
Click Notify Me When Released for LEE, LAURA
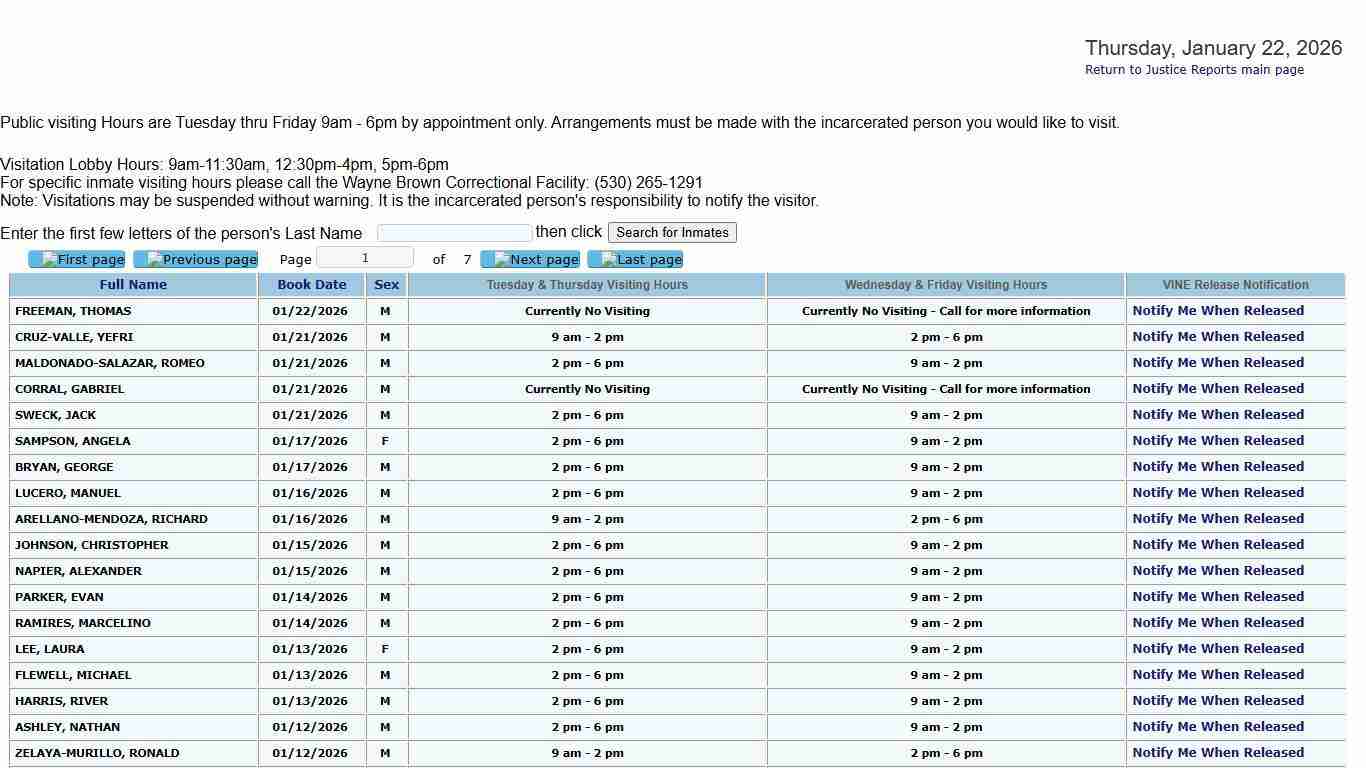coord(1218,649)
